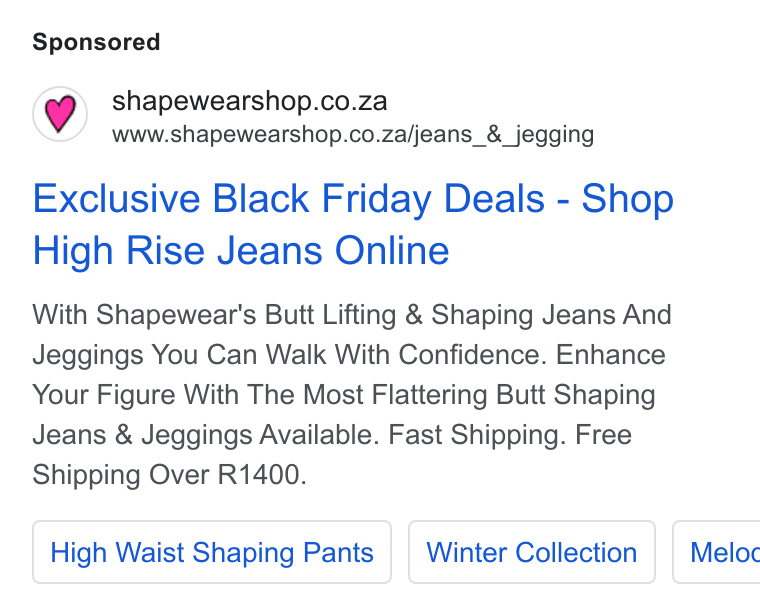Click the Butt Lifting & Shaping Jeans text
Viewport: 760px width, 616px height.
(x=399, y=315)
